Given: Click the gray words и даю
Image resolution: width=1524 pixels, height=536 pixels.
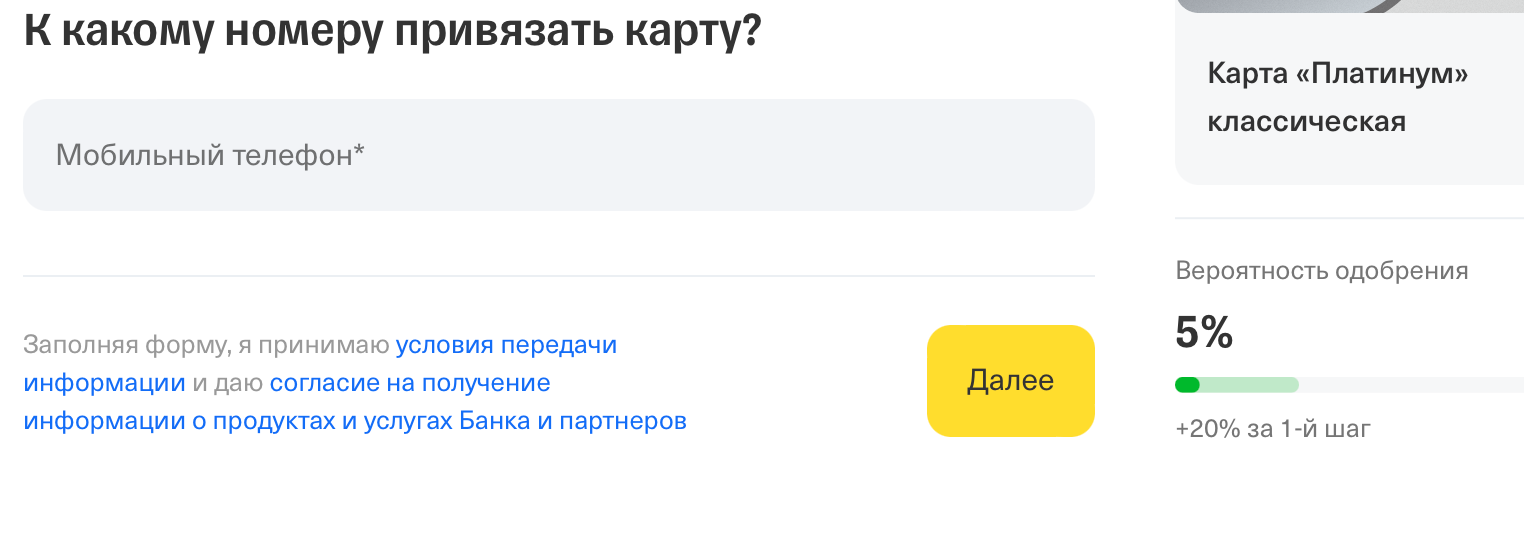Looking at the screenshot, I should pos(227,383).
